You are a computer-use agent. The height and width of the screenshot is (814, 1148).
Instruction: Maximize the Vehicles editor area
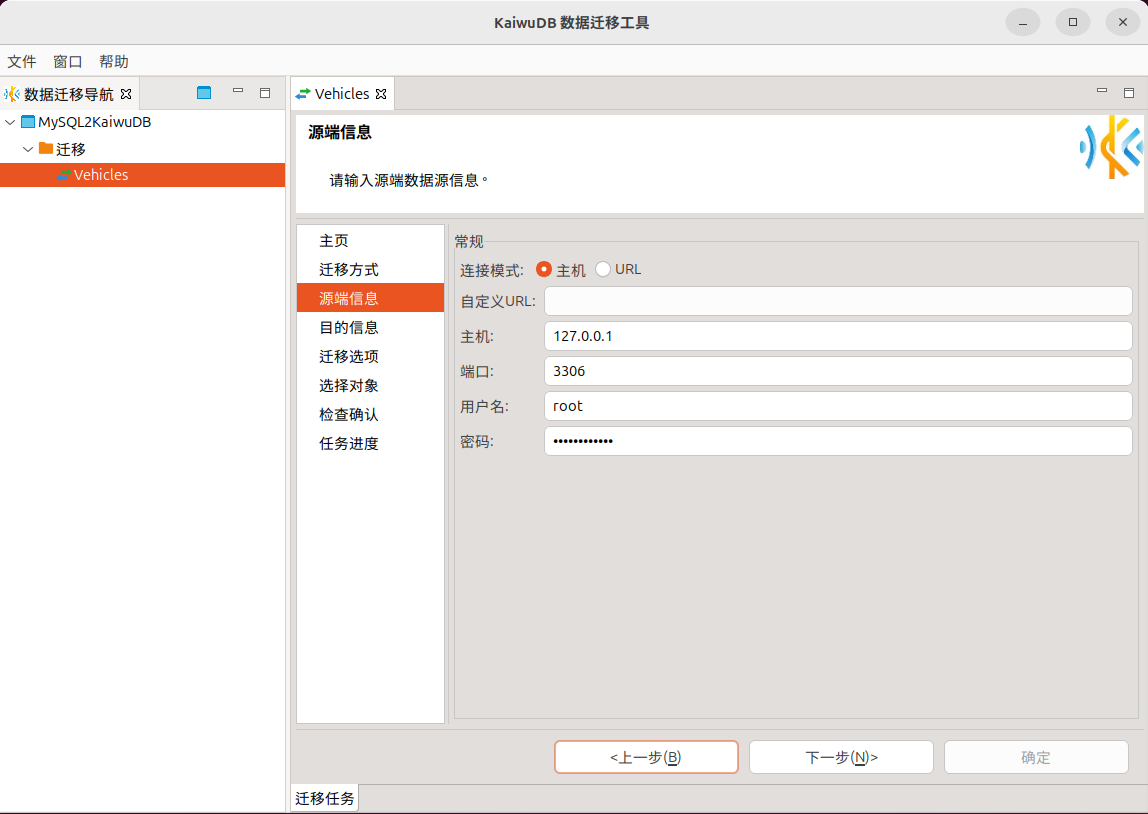(x=1129, y=93)
